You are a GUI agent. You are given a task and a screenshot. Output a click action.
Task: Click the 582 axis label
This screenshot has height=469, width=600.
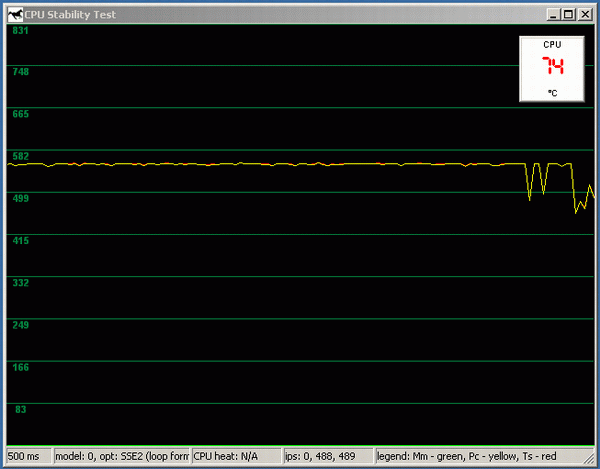20,157
